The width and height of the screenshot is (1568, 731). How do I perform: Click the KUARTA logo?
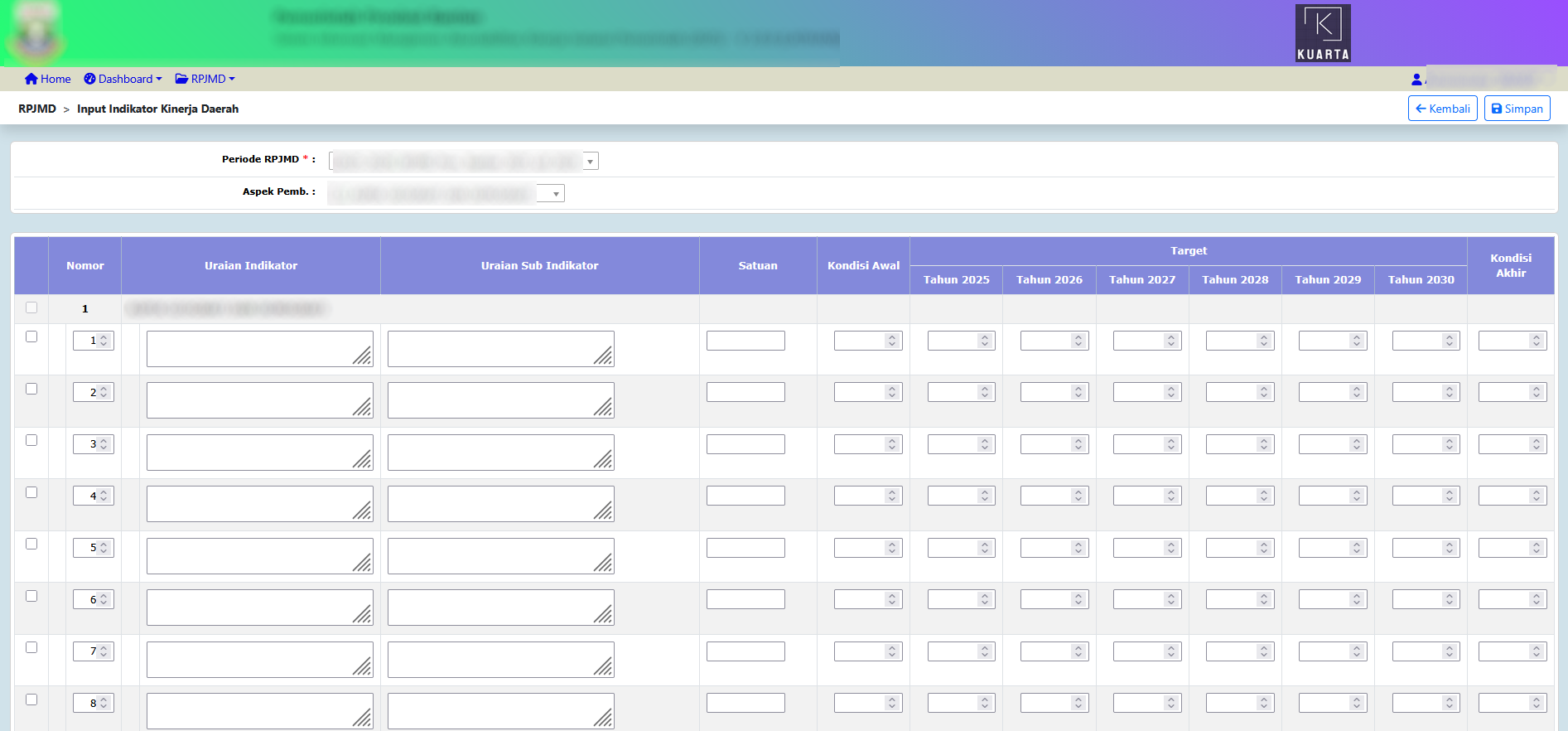point(1323,33)
